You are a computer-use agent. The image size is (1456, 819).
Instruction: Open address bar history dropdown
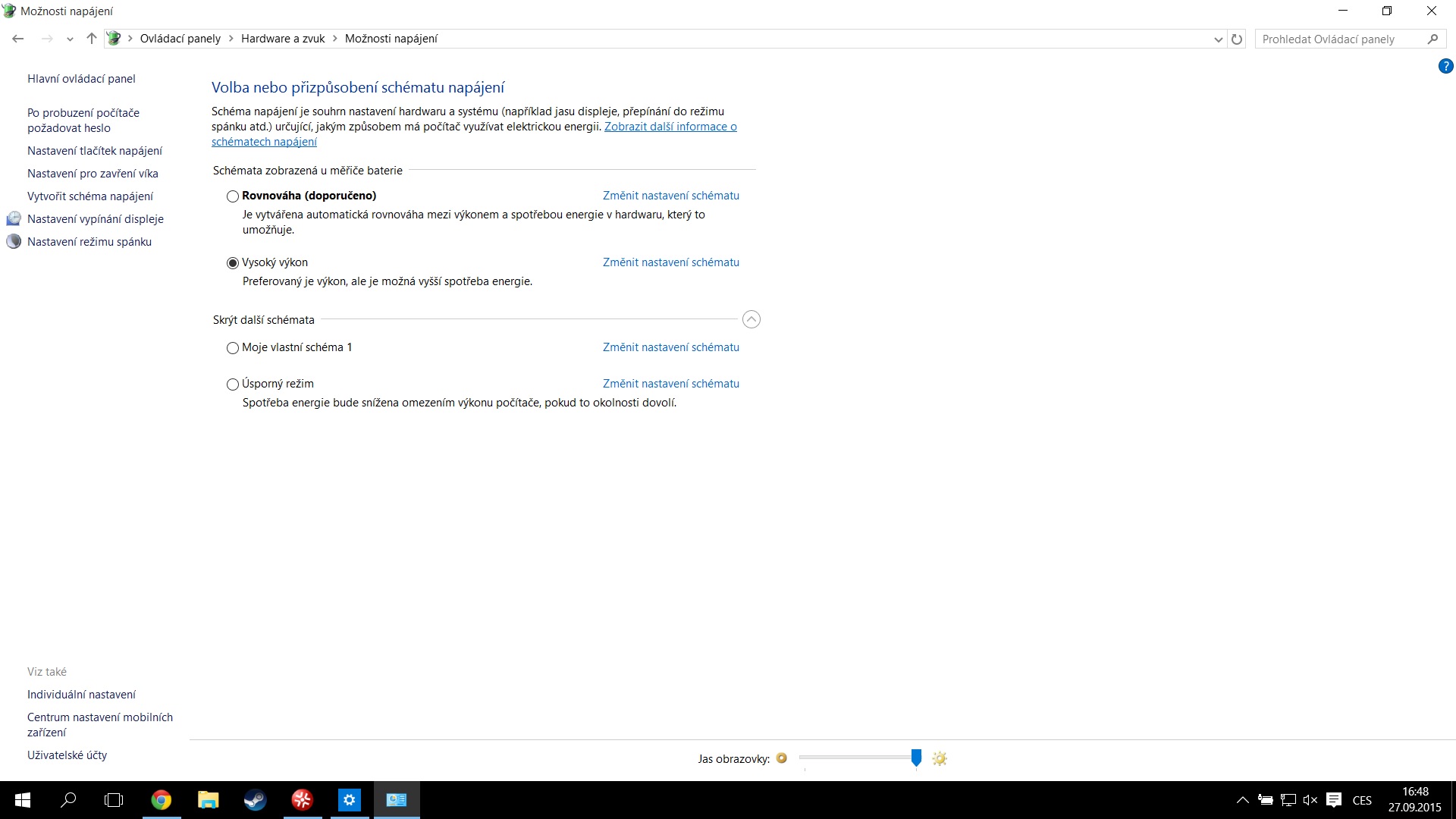(1218, 39)
